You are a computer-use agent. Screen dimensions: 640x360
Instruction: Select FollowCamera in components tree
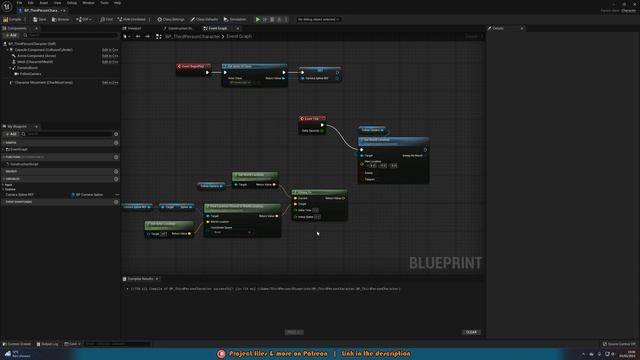[30, 74]
